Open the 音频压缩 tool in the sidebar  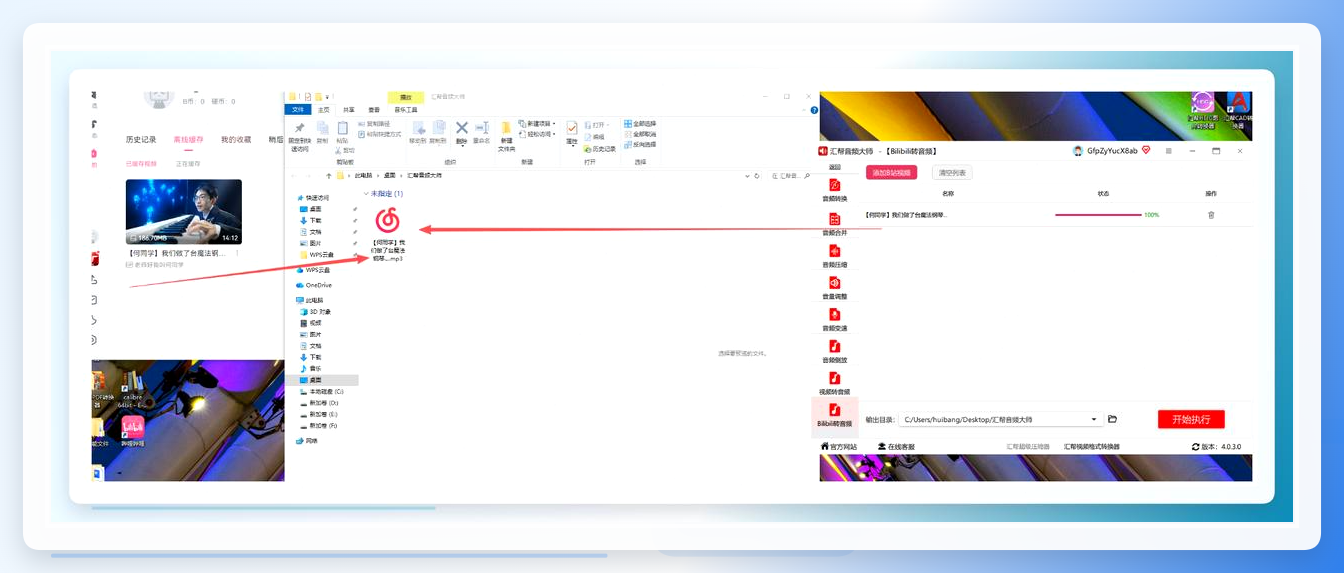pyautogui.click(x=834, y=256)
